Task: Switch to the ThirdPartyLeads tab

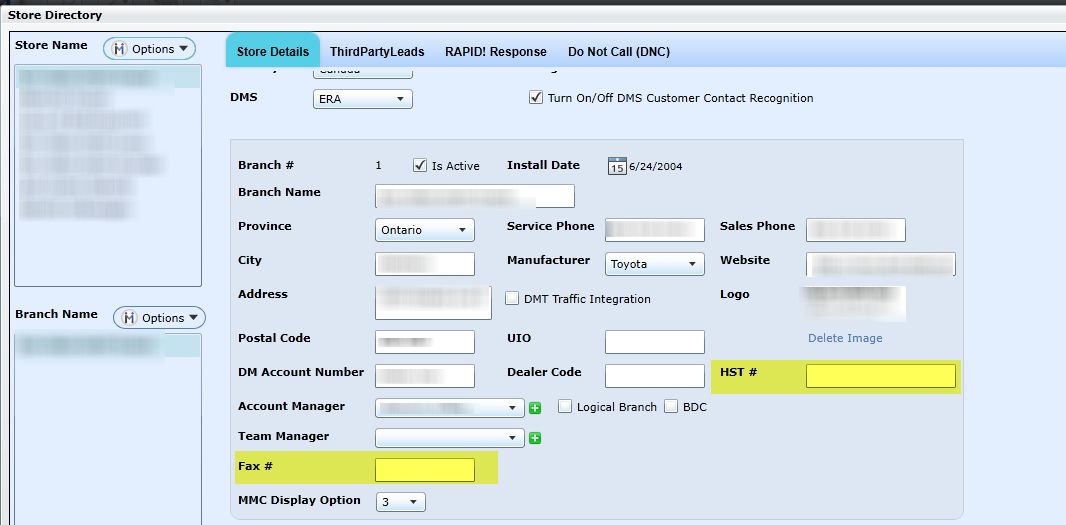Action: 377,52
